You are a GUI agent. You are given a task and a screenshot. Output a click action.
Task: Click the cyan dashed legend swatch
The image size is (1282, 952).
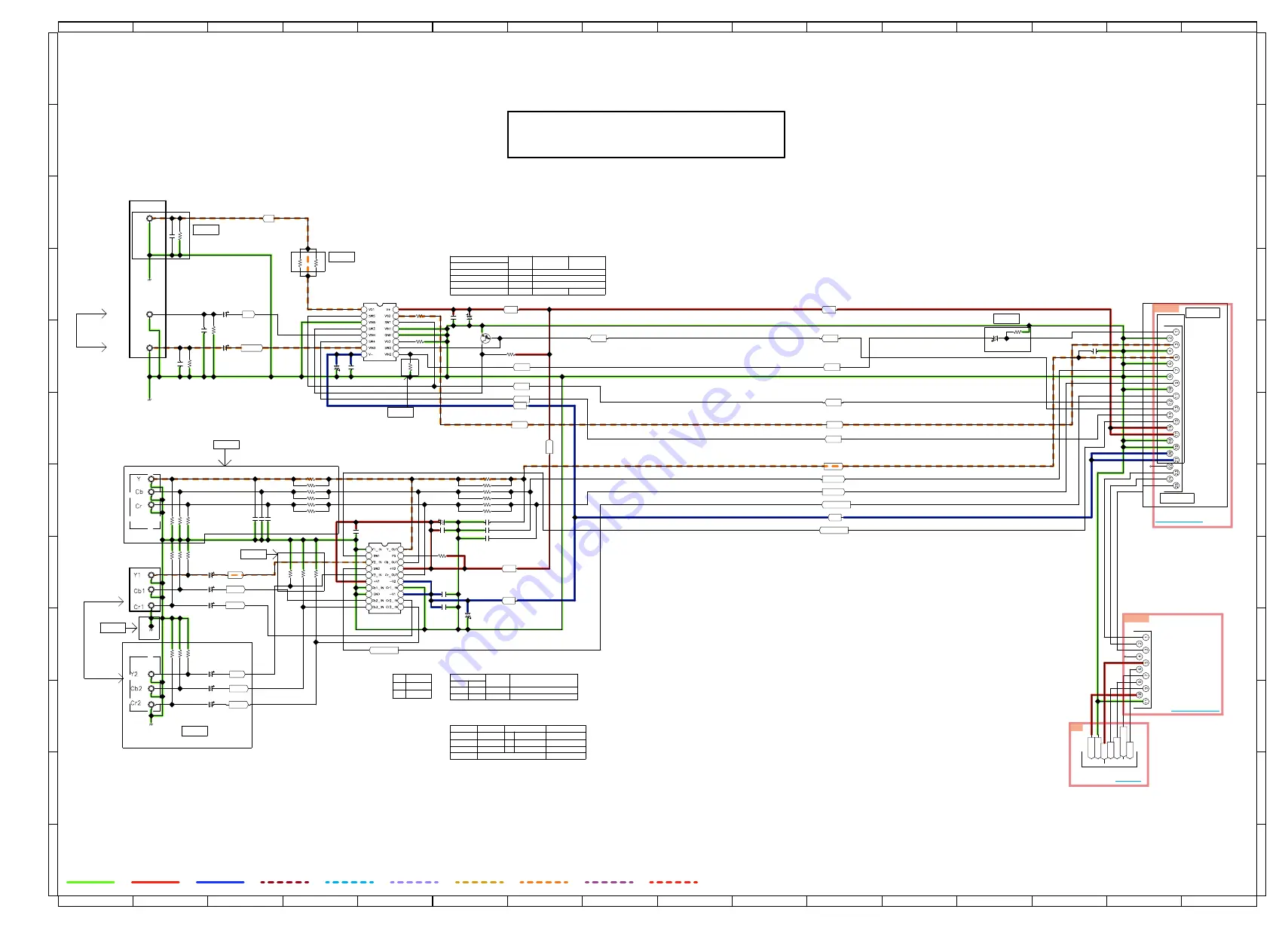[350, 882]
